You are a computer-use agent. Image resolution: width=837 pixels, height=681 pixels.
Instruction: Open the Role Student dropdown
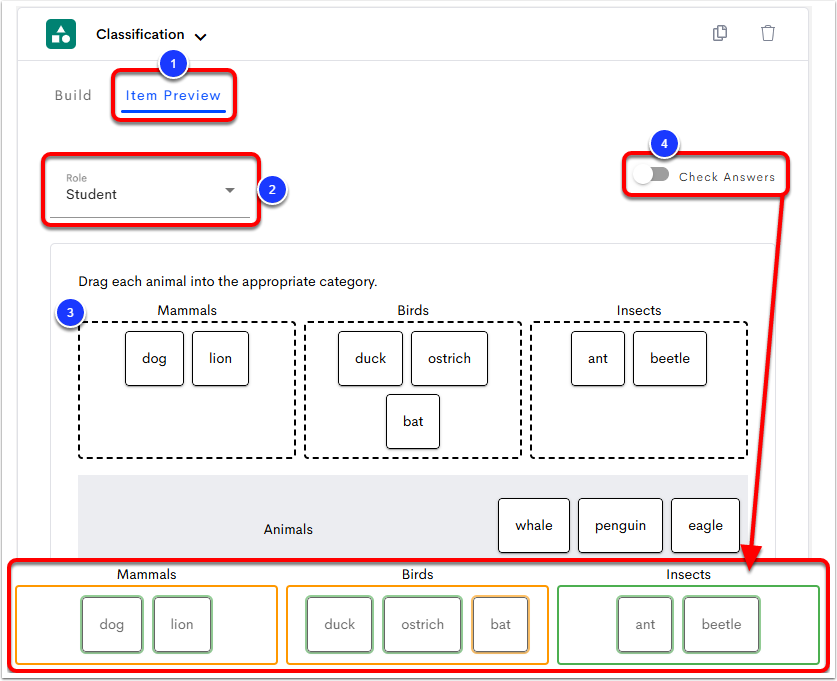pyautogui.click(x=150, y=190)
